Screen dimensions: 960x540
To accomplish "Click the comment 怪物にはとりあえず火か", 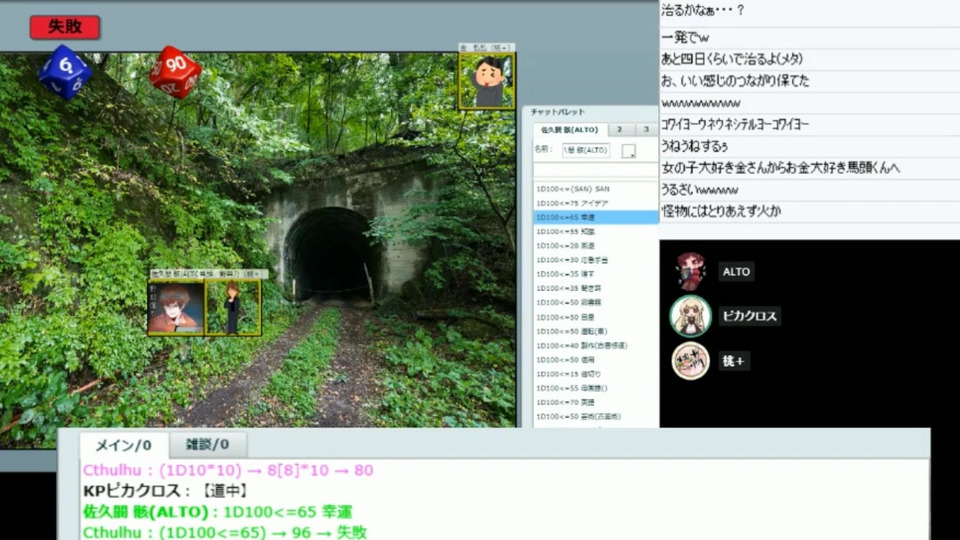I will tap(721, 211).
